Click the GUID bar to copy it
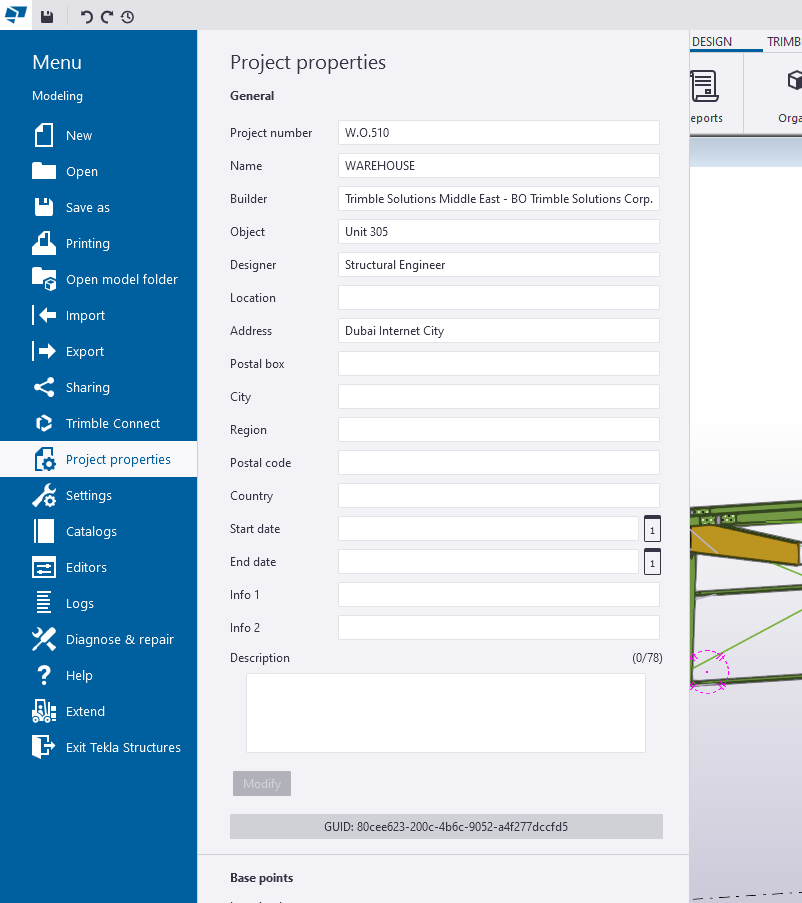The height and width of the screenshot is (903, 802). click(446, 826)
